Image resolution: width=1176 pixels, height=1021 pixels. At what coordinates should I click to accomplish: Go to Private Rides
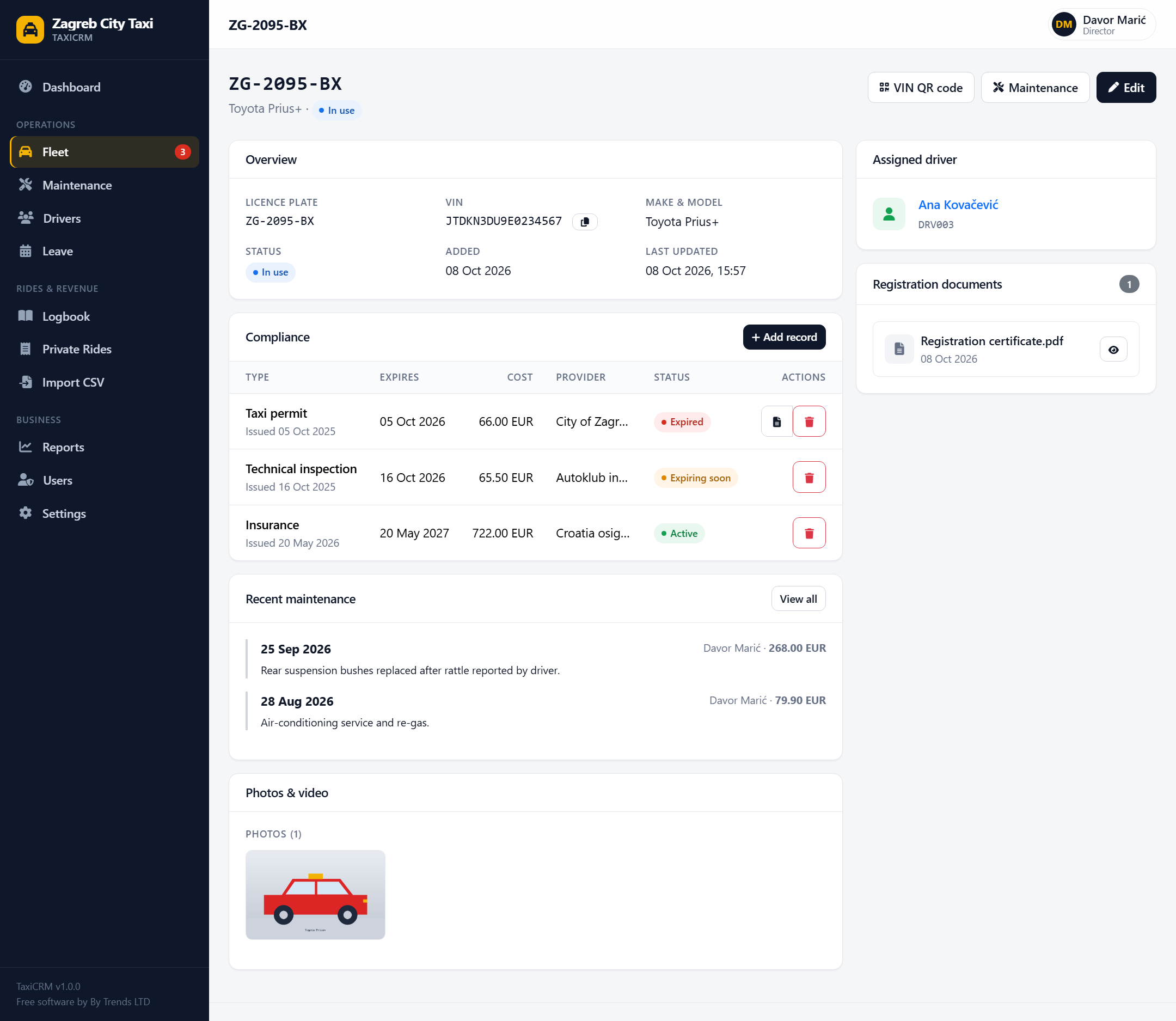(x=105, y=349)
